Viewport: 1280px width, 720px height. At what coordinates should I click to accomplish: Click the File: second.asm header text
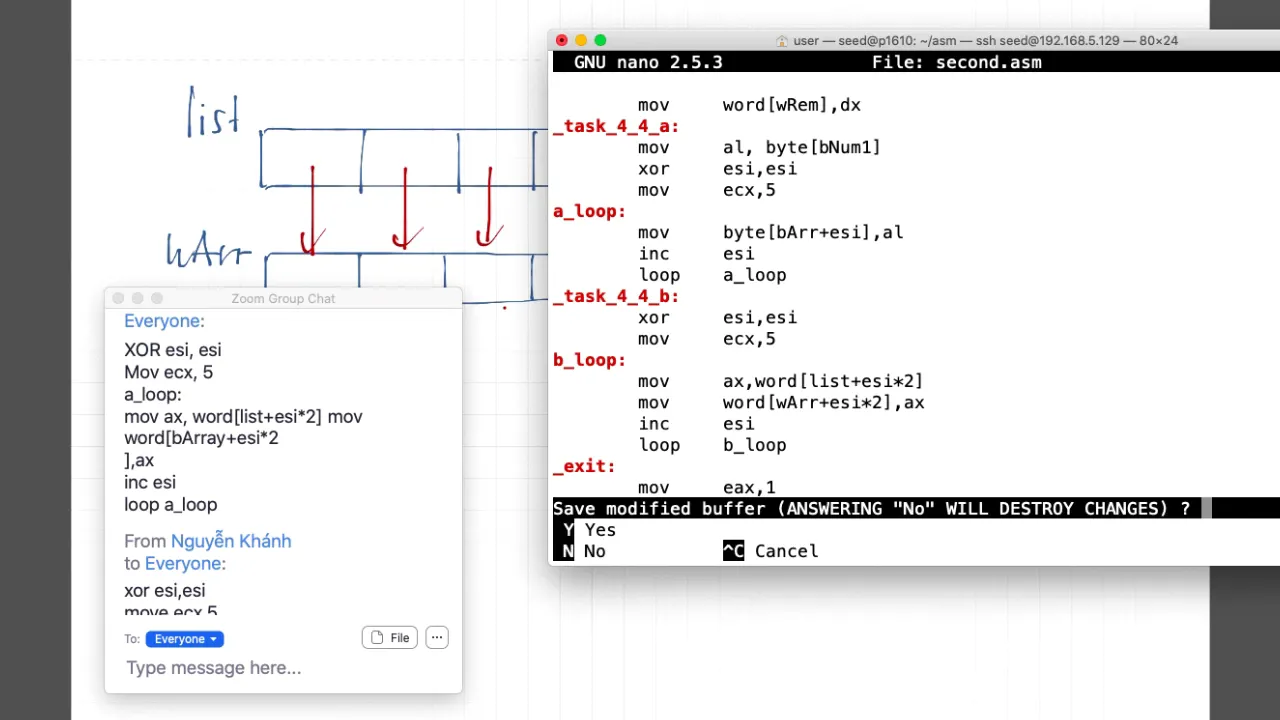957,62
